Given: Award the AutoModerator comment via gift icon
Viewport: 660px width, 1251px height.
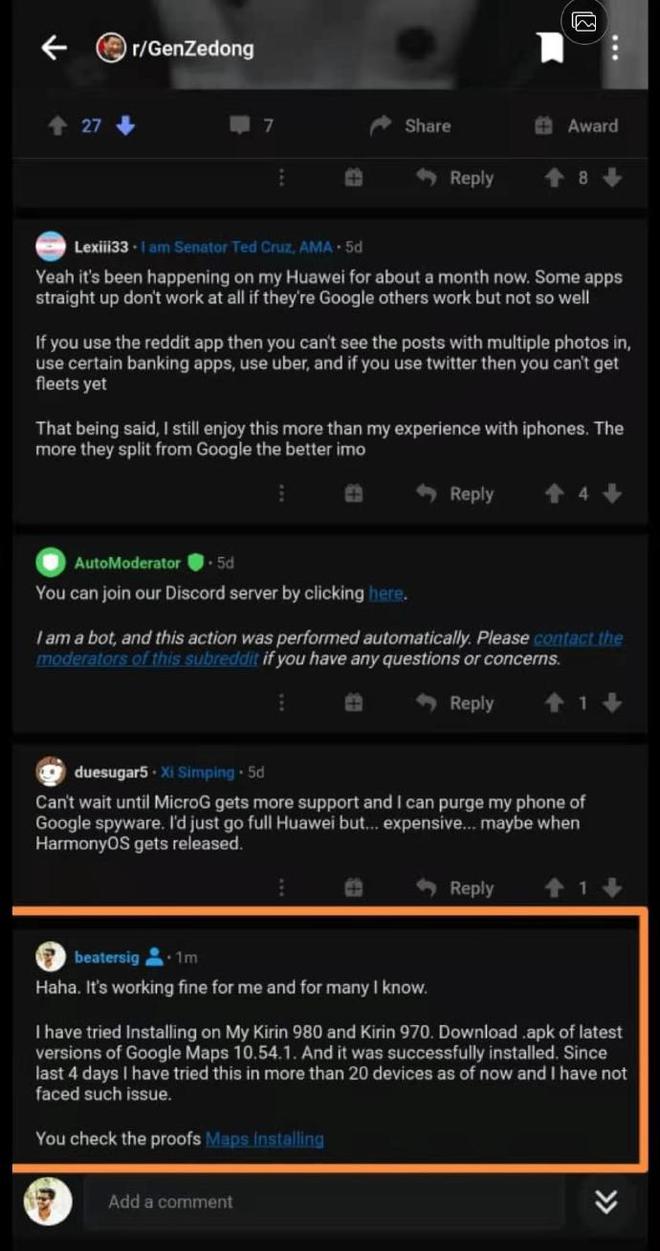Looking at the screenshot, I should coord(353,703).
